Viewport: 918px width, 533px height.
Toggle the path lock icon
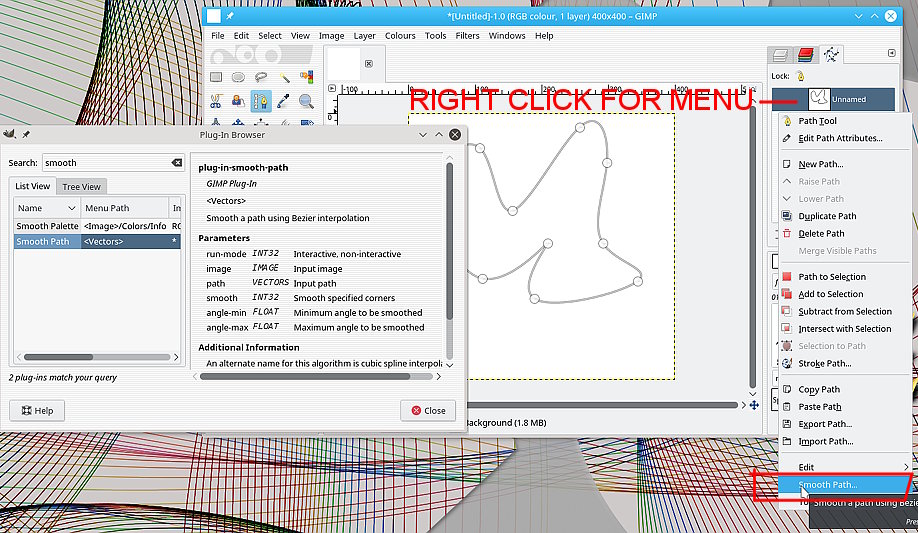pyautogui.click(x=801, y=76)
